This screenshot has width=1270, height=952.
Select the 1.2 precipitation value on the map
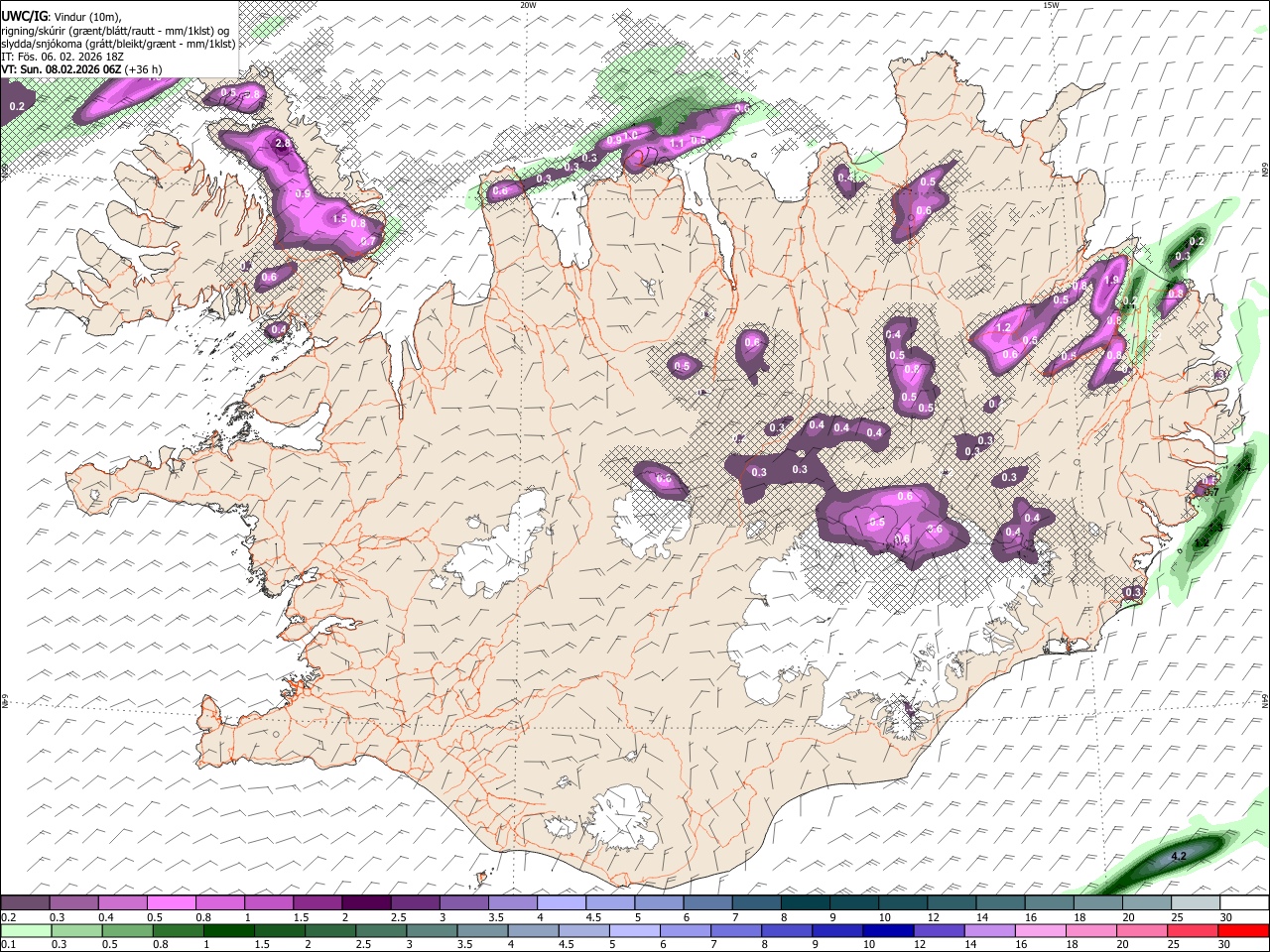coord(1003,327)
